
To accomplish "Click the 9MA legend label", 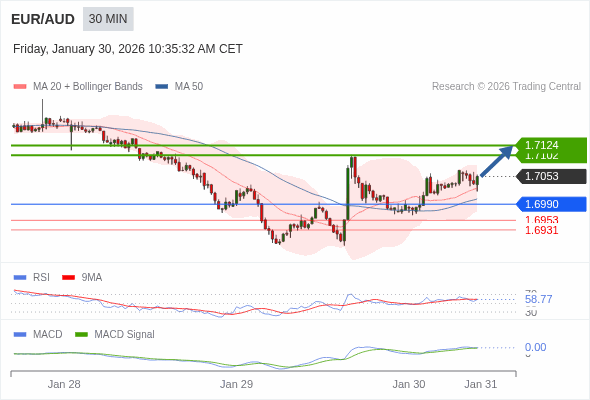I will pos(92,278).
